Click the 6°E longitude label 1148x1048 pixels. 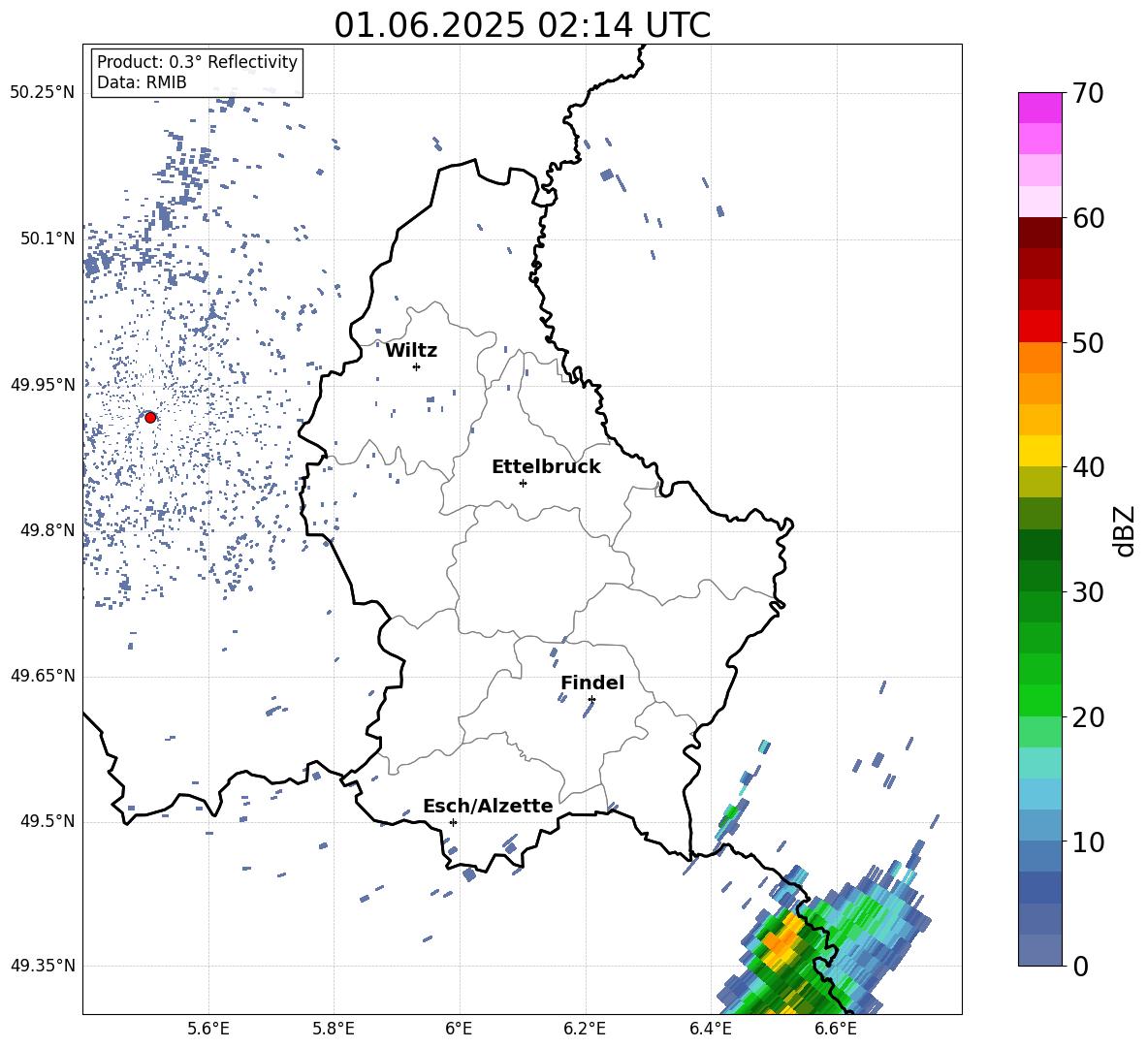460,1030
